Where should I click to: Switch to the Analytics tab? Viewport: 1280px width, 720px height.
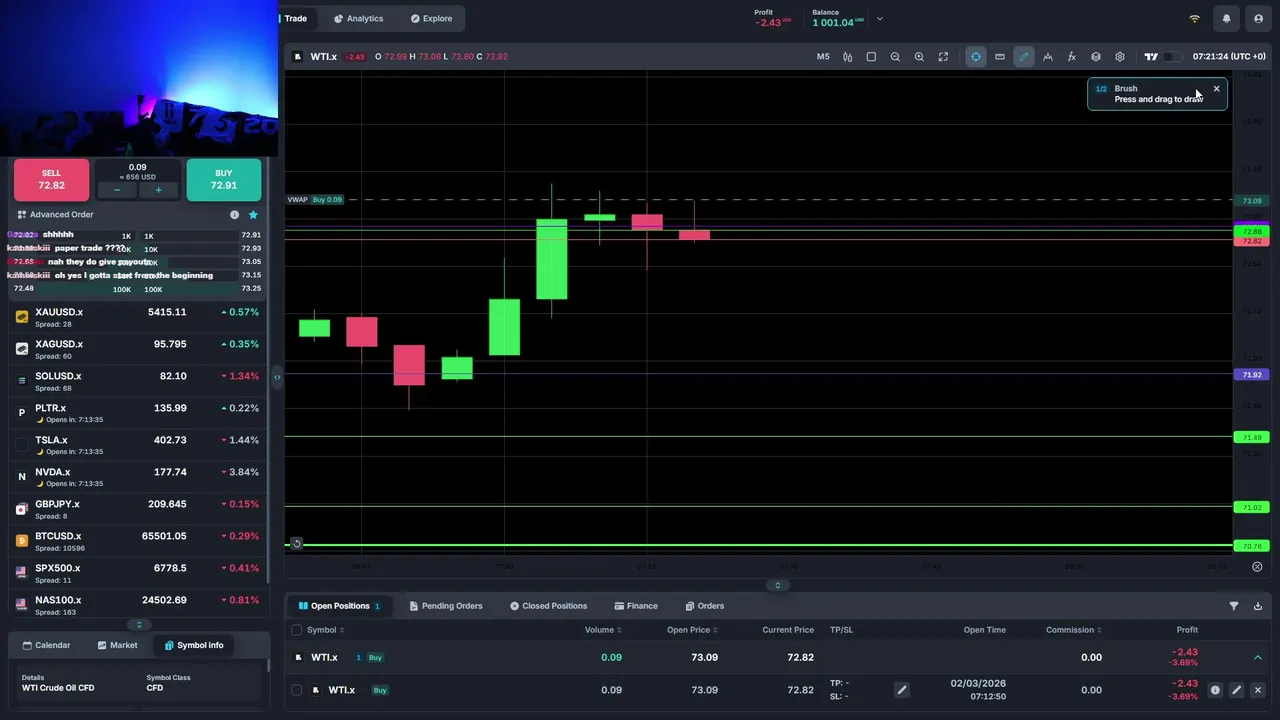[358, 19]
